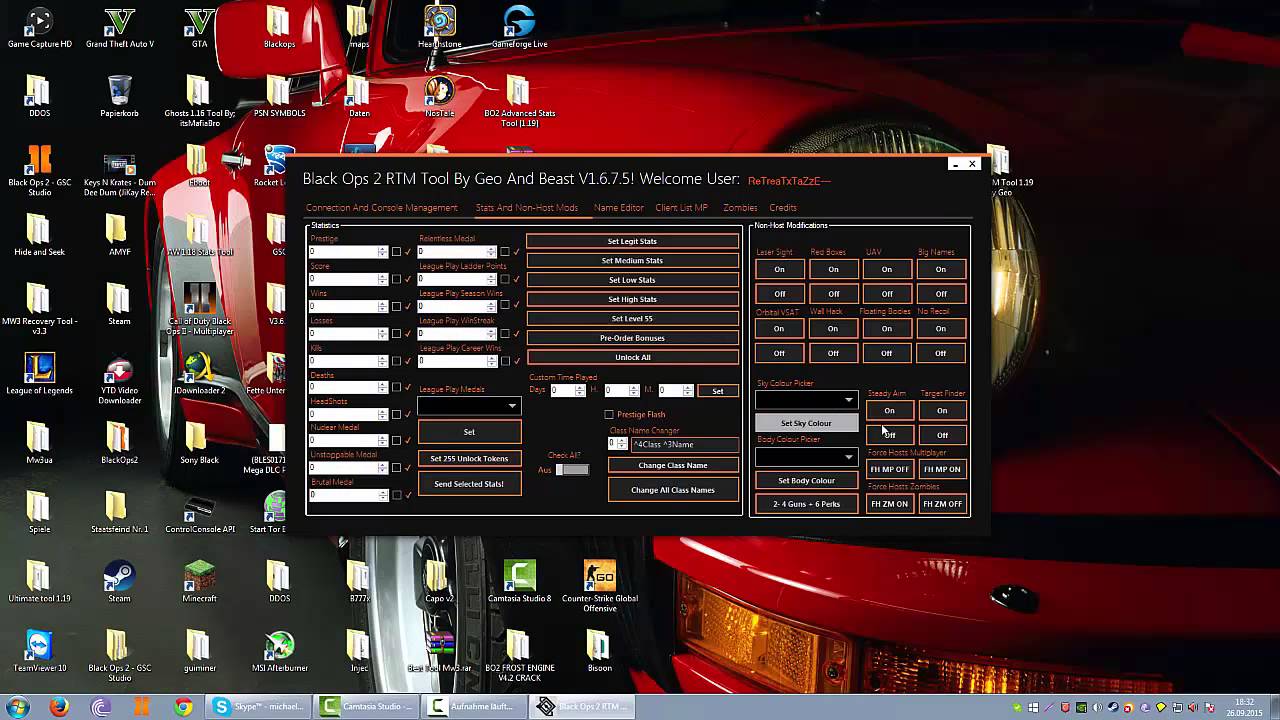This screenshot has width=1280, height=720.
Task: Click the Set Sky Colour button
Action: point(806,423)
